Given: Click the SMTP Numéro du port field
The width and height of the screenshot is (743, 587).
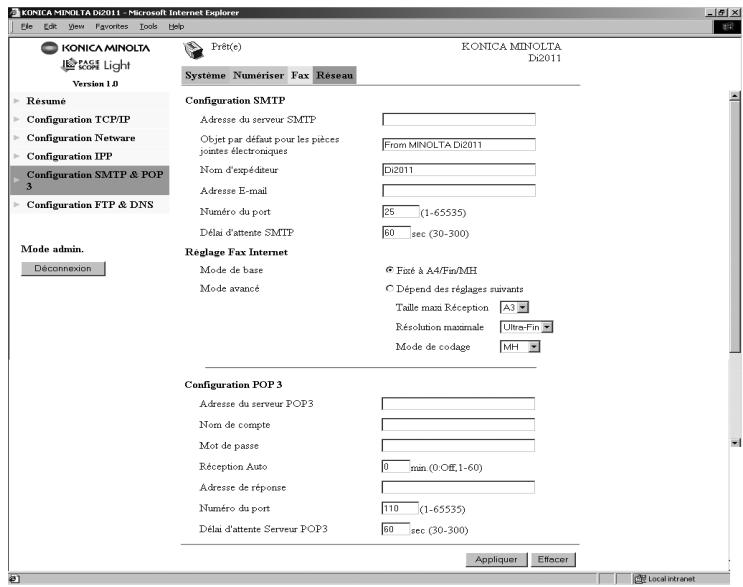Looking at the screenshot, I should [x=400, y=211].
